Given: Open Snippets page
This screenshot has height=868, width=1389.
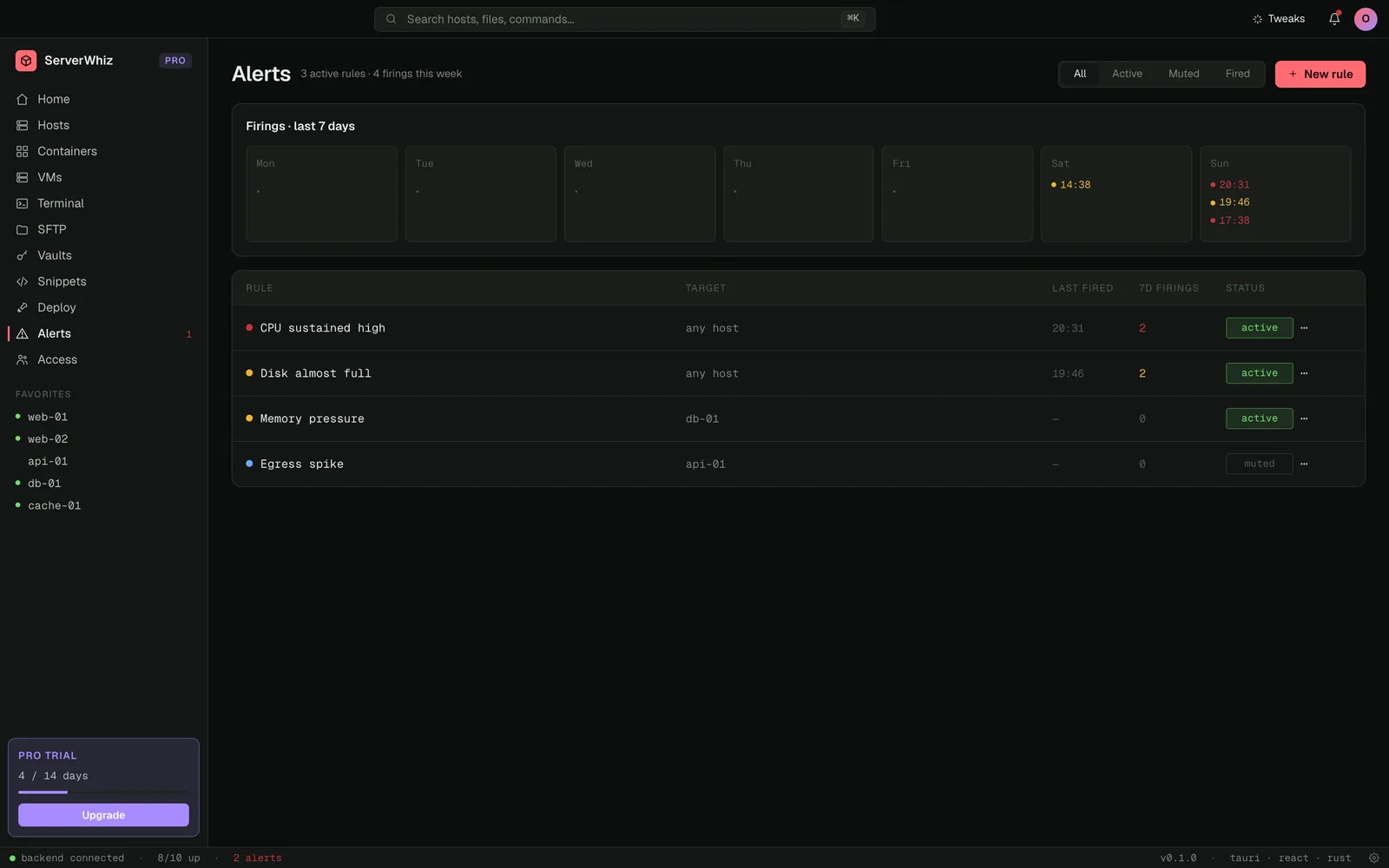Looking at the screenshot, I should pos(103,281).
